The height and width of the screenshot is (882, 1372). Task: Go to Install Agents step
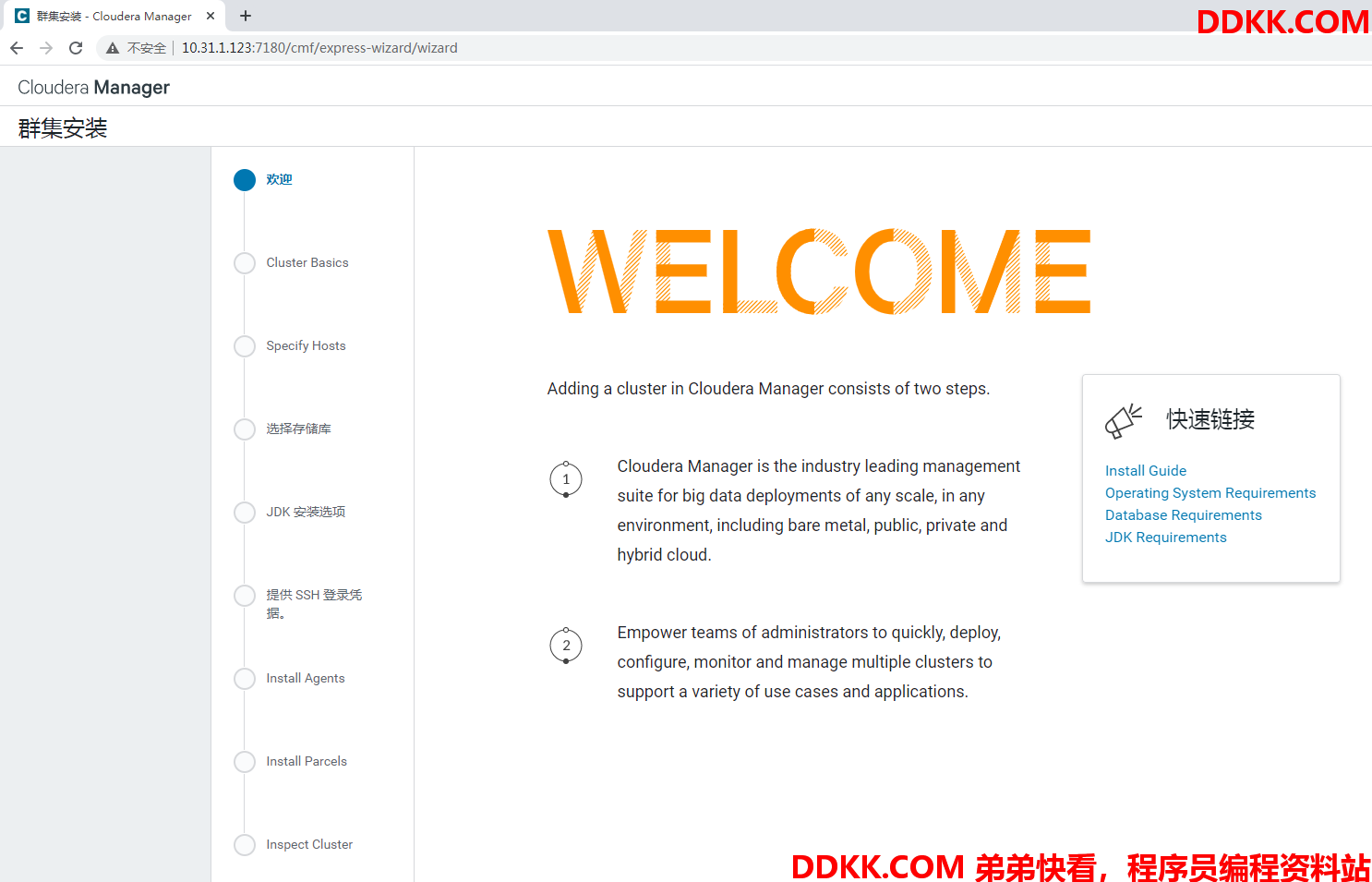pos(306,679)
